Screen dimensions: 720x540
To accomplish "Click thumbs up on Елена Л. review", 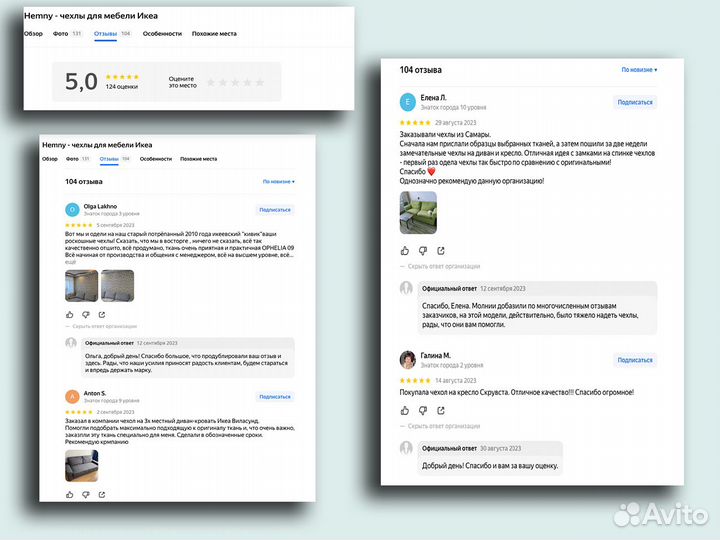I will pyautogui.click(x=405, y=251).
